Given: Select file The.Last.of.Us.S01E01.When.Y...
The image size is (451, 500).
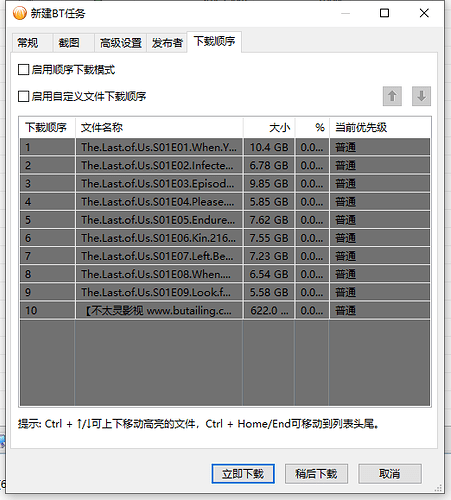Looking at the screenshot, I should [x=159, y=147].
